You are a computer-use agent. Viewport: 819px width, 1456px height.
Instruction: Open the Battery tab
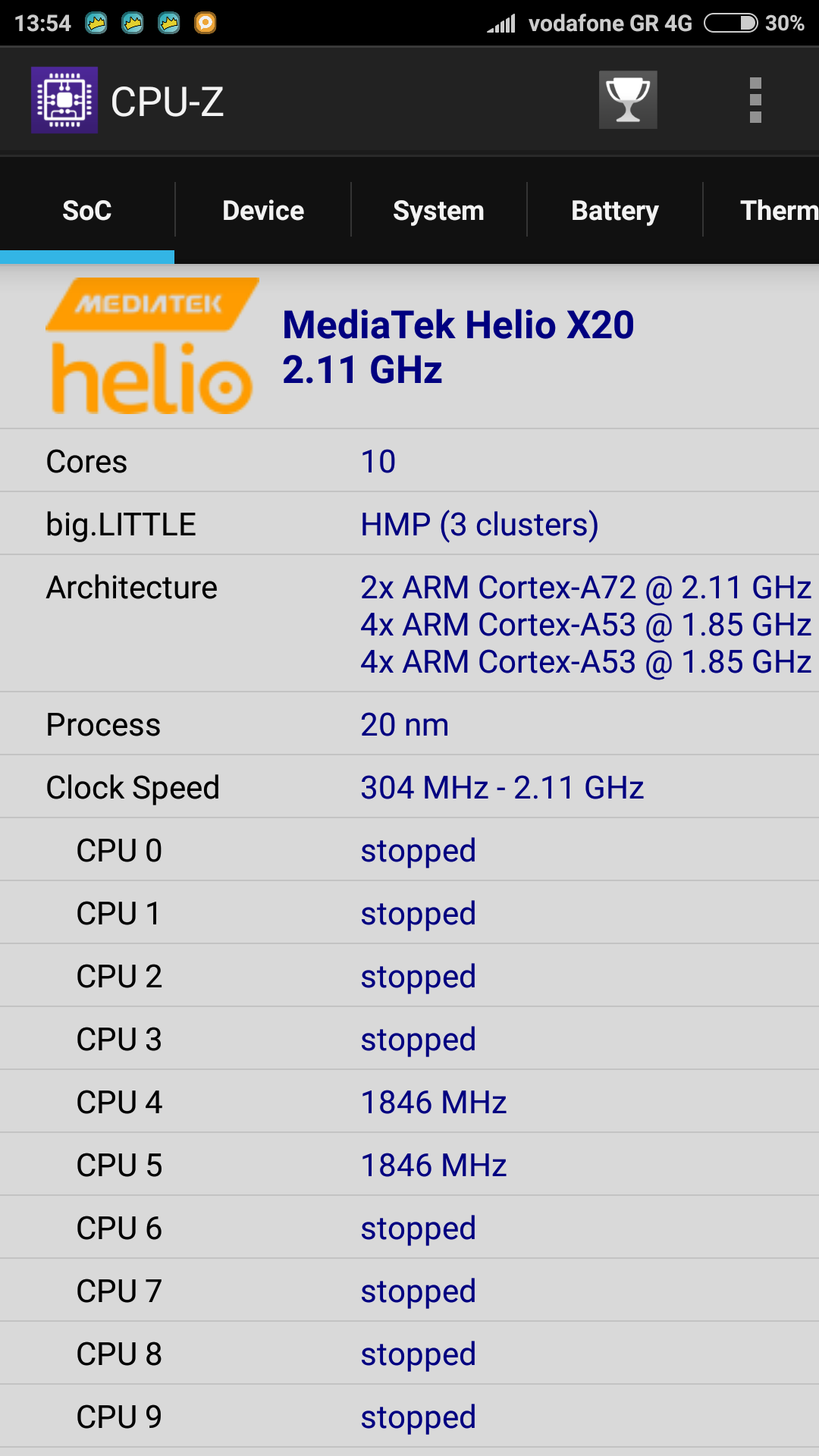click(x=614, y=211)
